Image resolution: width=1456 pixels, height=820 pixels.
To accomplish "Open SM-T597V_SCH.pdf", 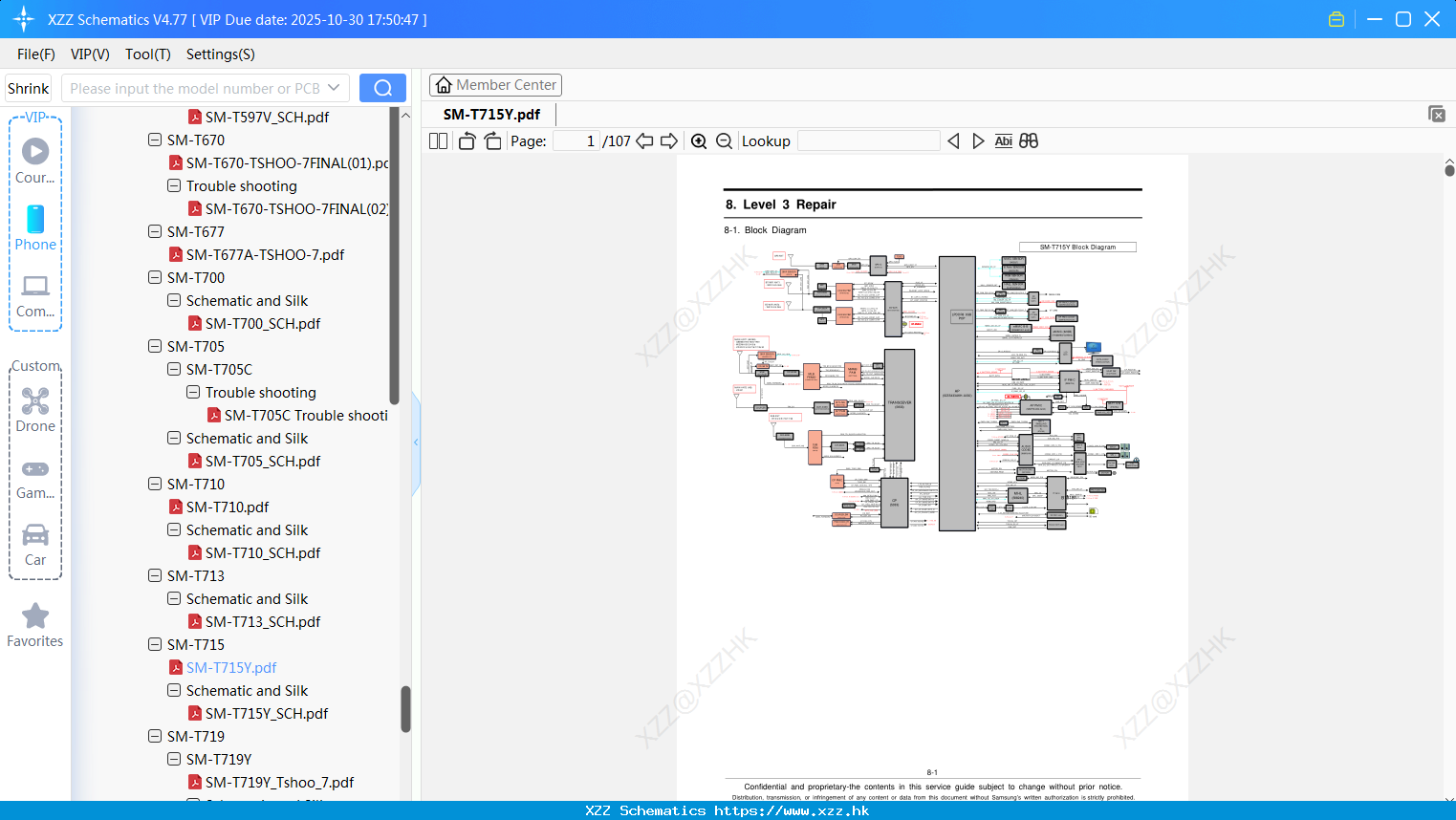I will coord(258,117).
